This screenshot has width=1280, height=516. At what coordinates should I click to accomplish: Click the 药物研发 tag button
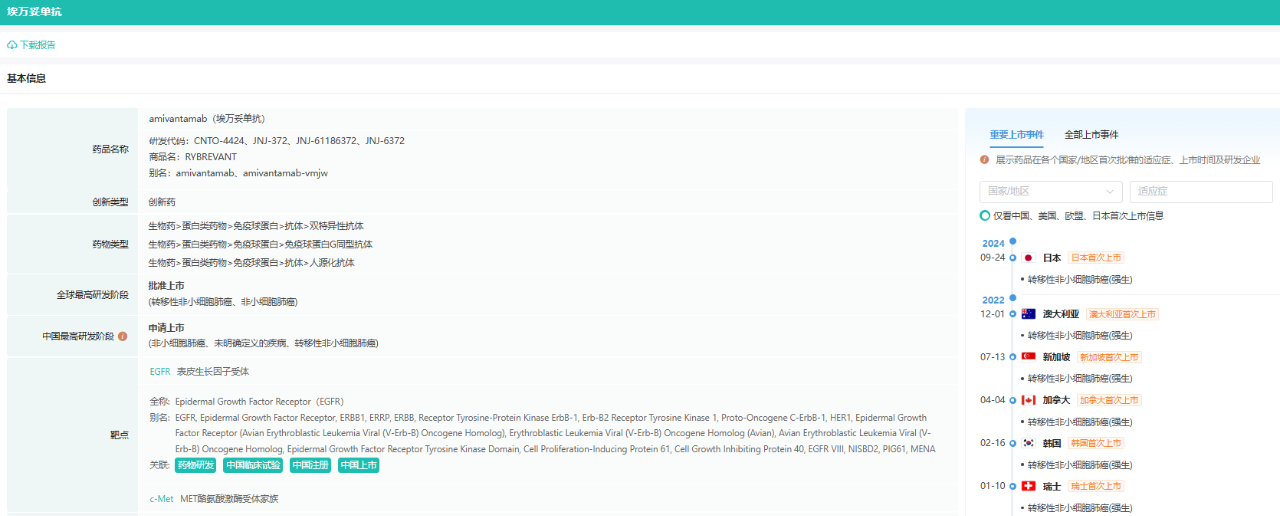point(196,465)
